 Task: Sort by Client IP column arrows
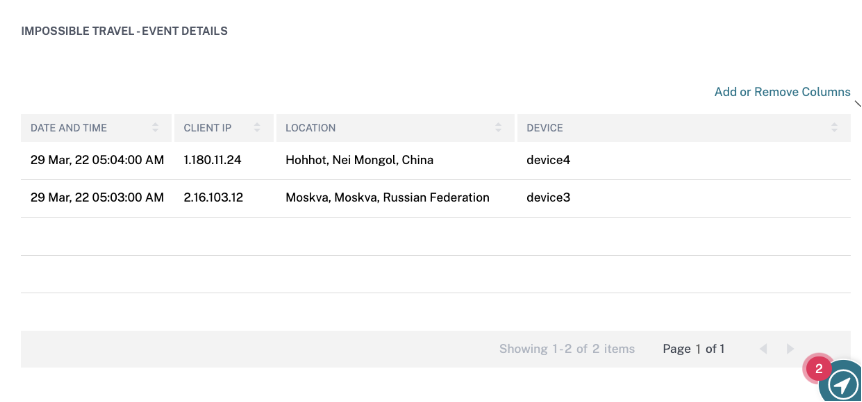point(257,128)
